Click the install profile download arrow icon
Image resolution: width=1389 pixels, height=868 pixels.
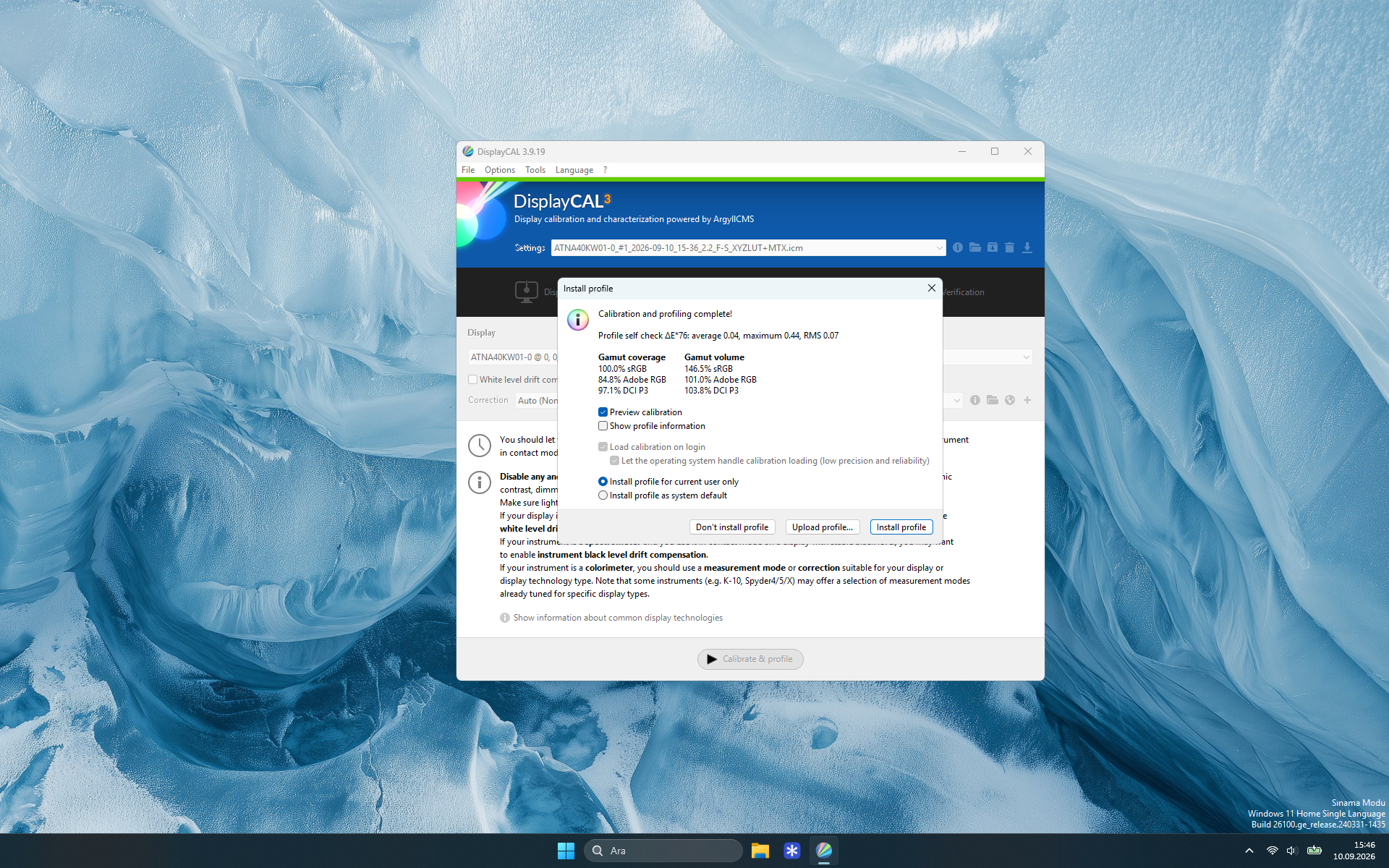(x=1027, y=247)
